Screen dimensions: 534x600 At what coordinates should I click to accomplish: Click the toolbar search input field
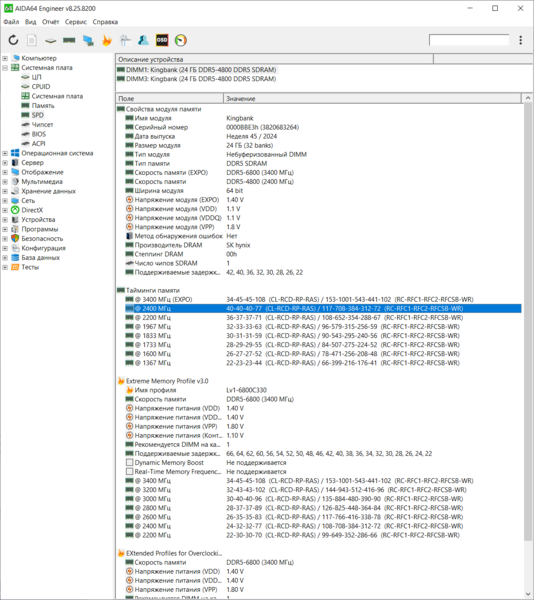point(469,40)
